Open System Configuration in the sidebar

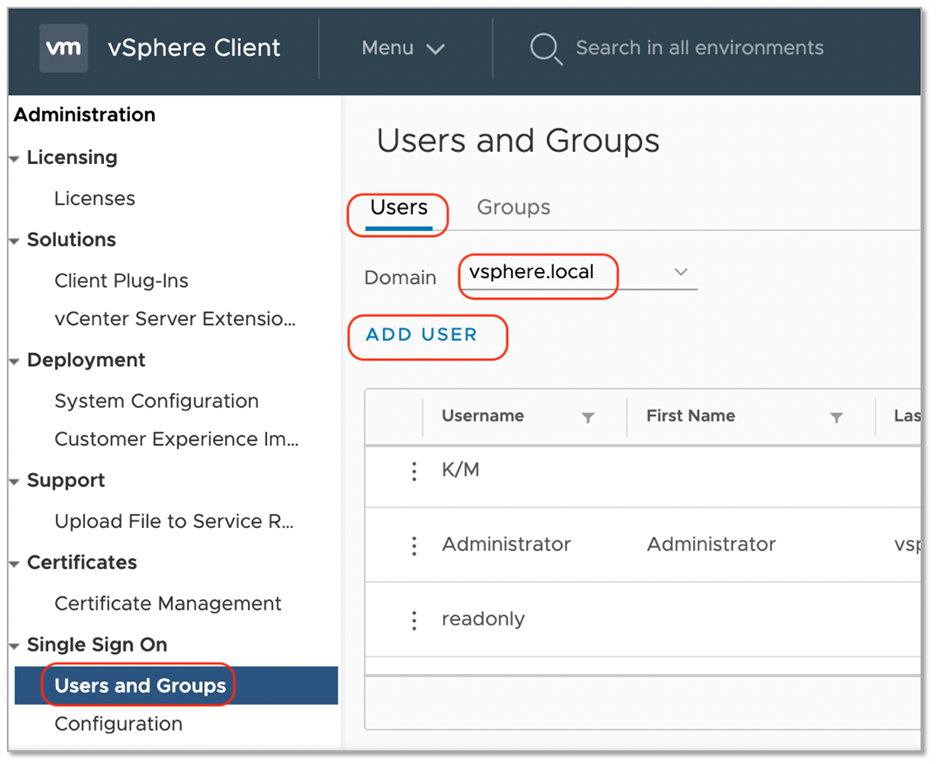[156, 401]
